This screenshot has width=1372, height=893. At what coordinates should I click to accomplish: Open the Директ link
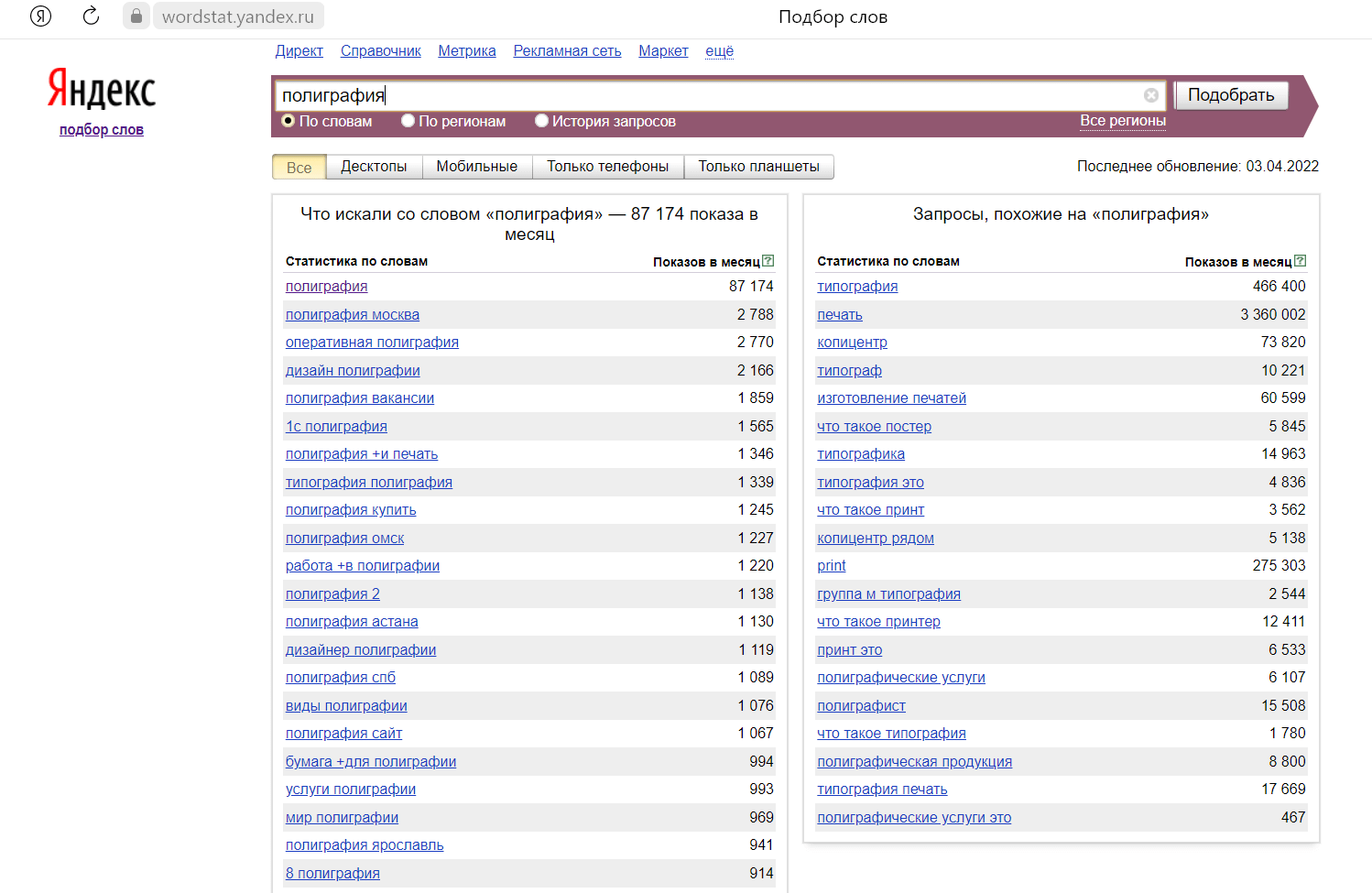[299, 51]
